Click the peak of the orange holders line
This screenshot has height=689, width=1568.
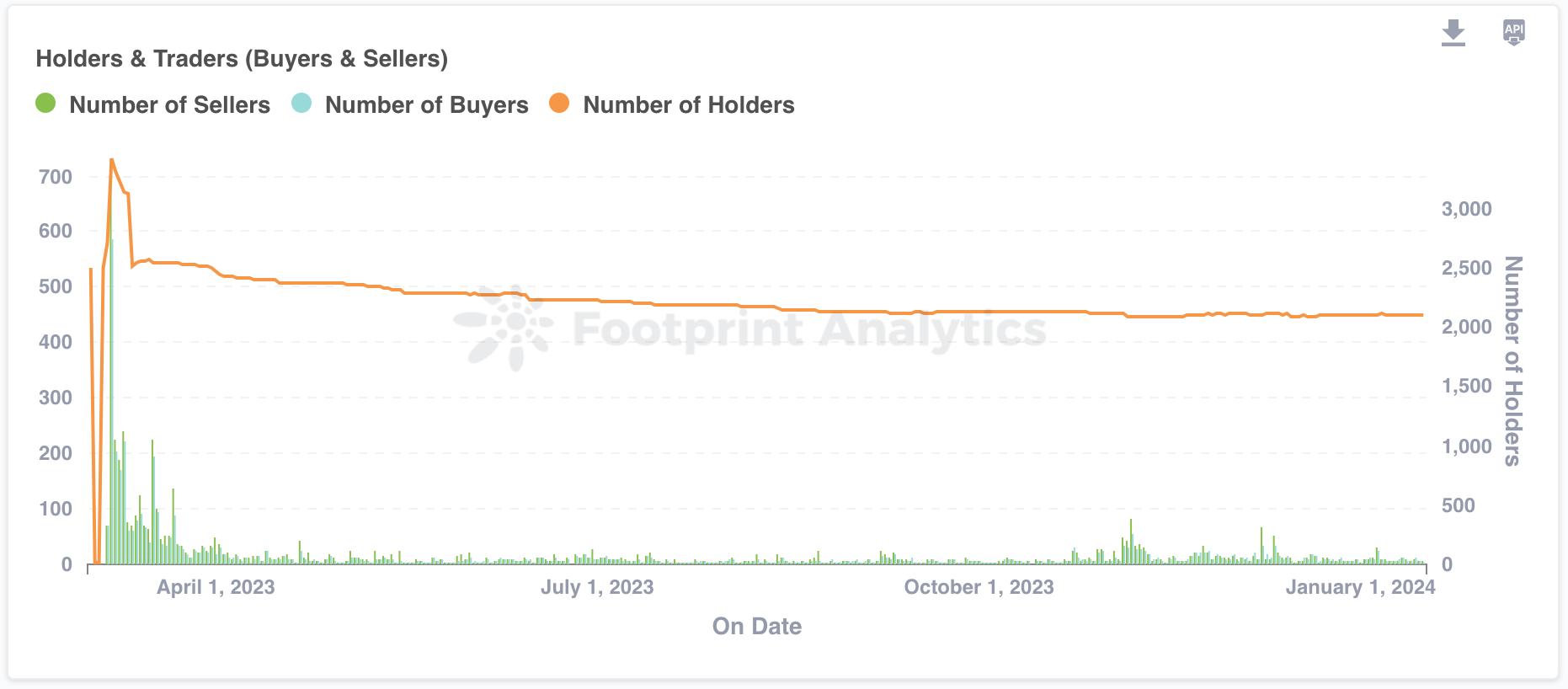111,160
